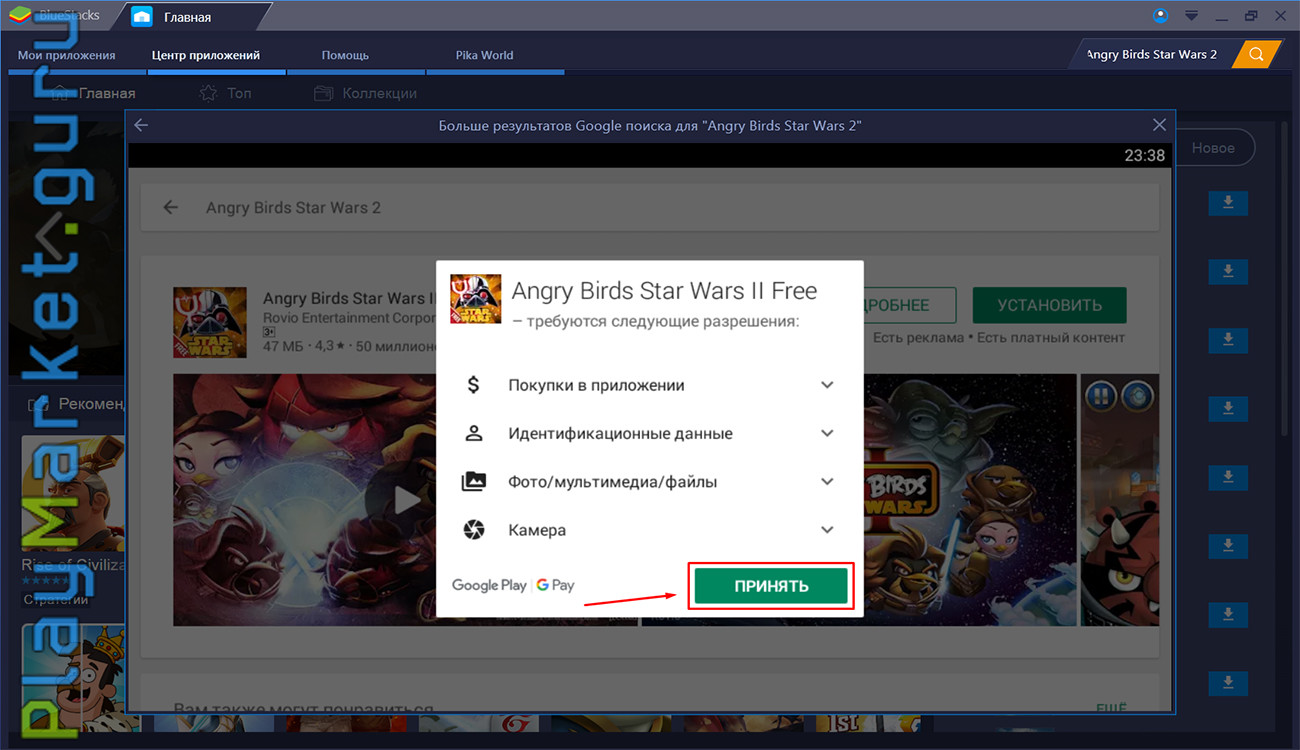Open the Angry Birds Star Wars app icon in listing
This screenshot has width=1300, height=750.
(x=210, y=322)
